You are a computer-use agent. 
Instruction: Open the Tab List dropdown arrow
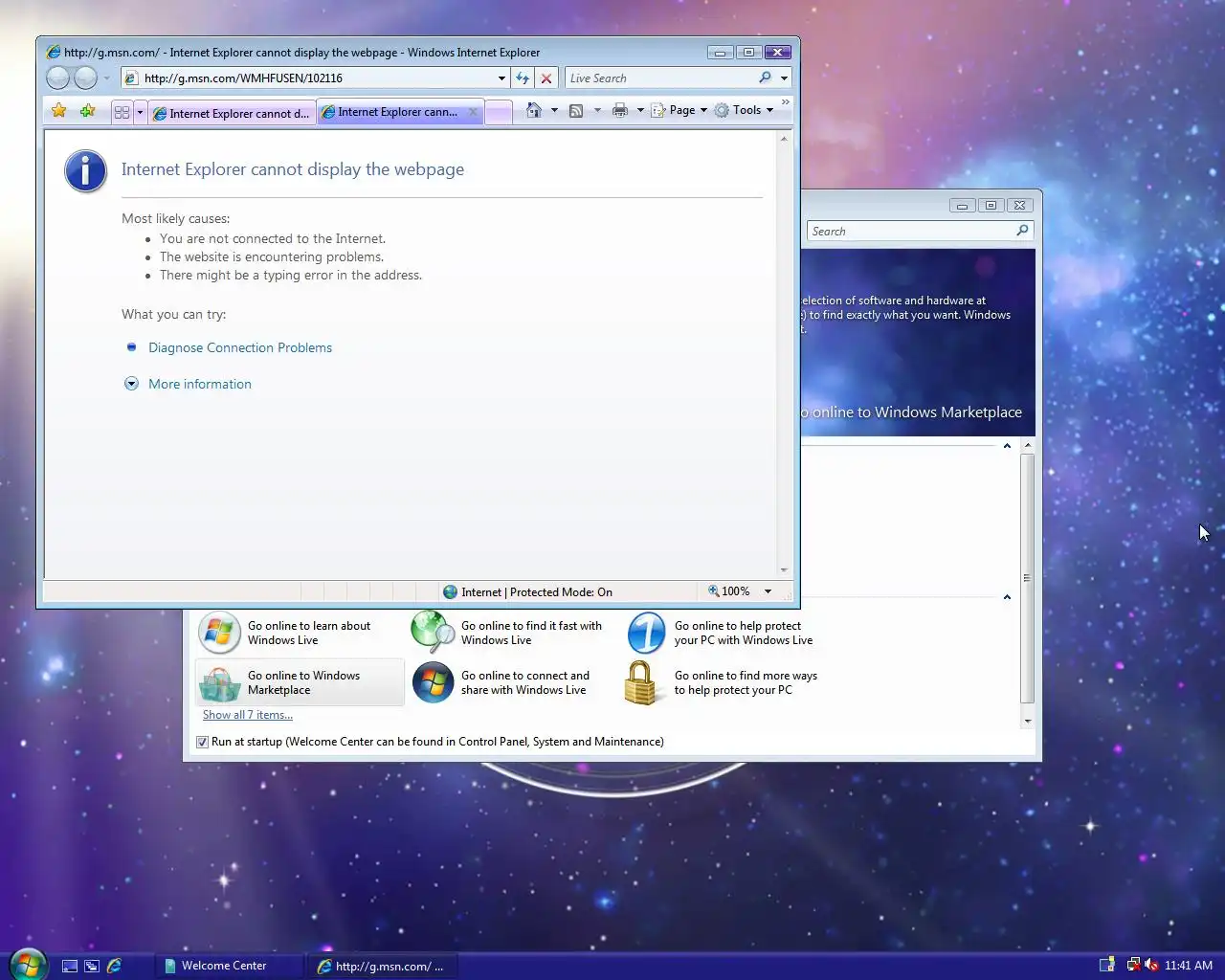tap(140, 112)
